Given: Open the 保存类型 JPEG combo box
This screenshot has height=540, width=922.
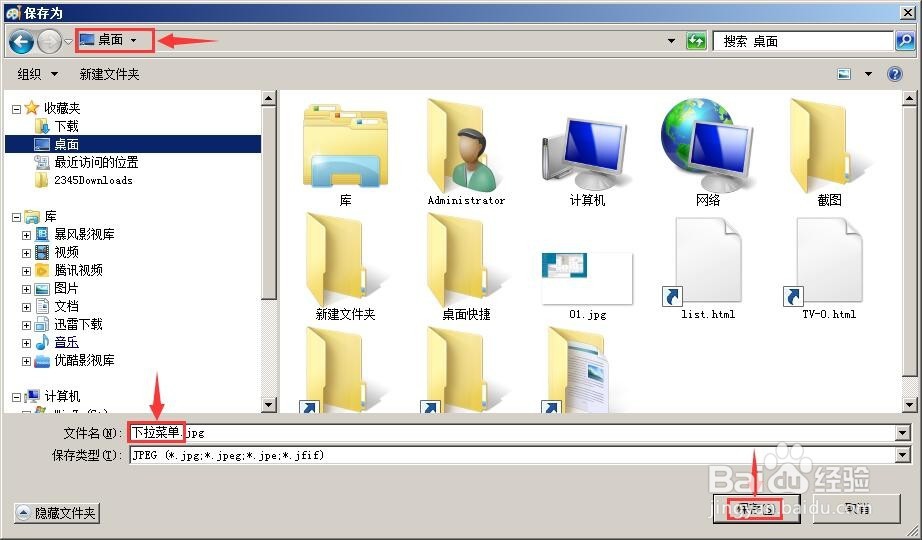Looking at the screenshot, I should (x=519, y=455).
